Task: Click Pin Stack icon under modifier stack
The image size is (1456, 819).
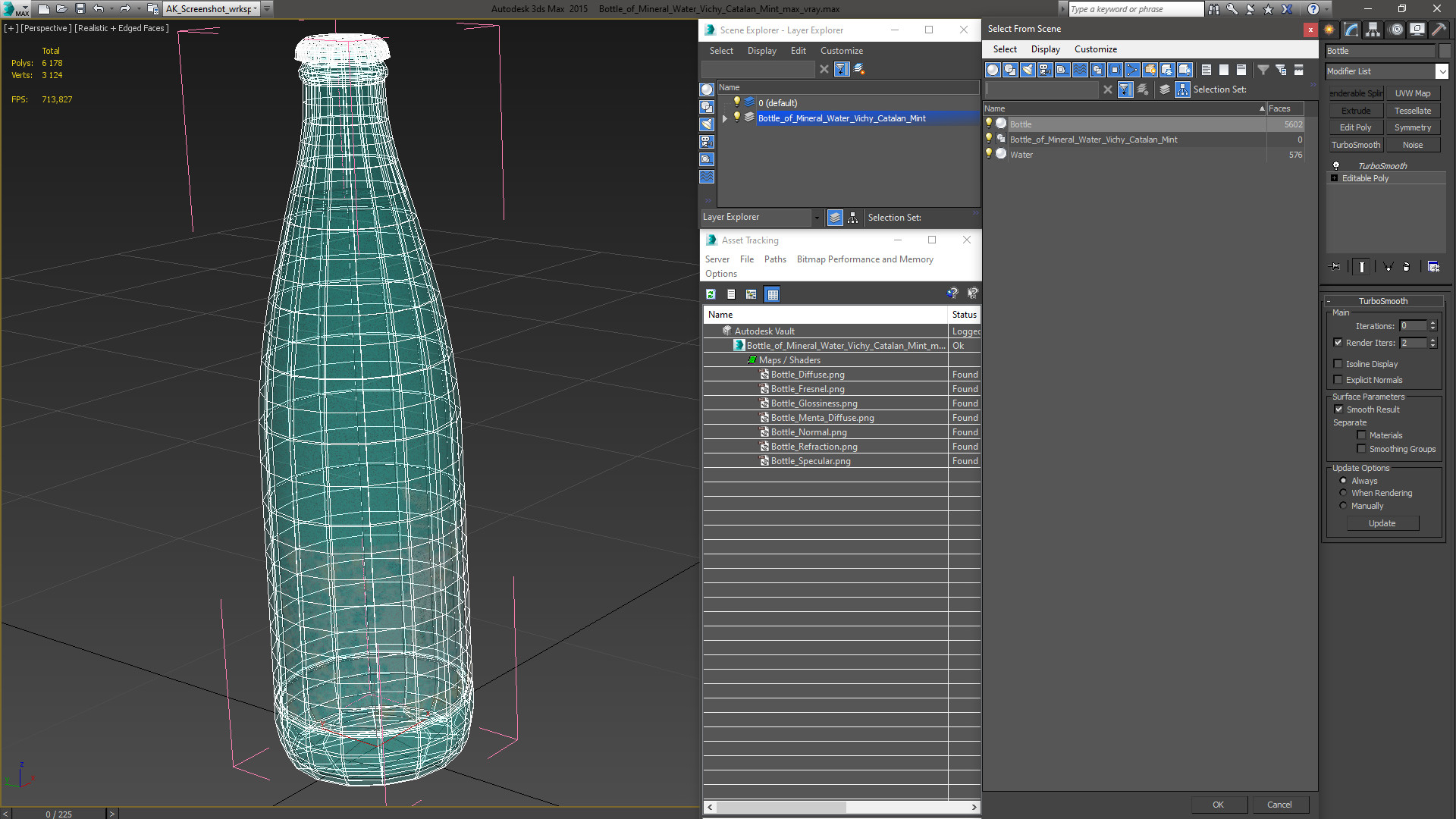Action: tap(1335, 267)
